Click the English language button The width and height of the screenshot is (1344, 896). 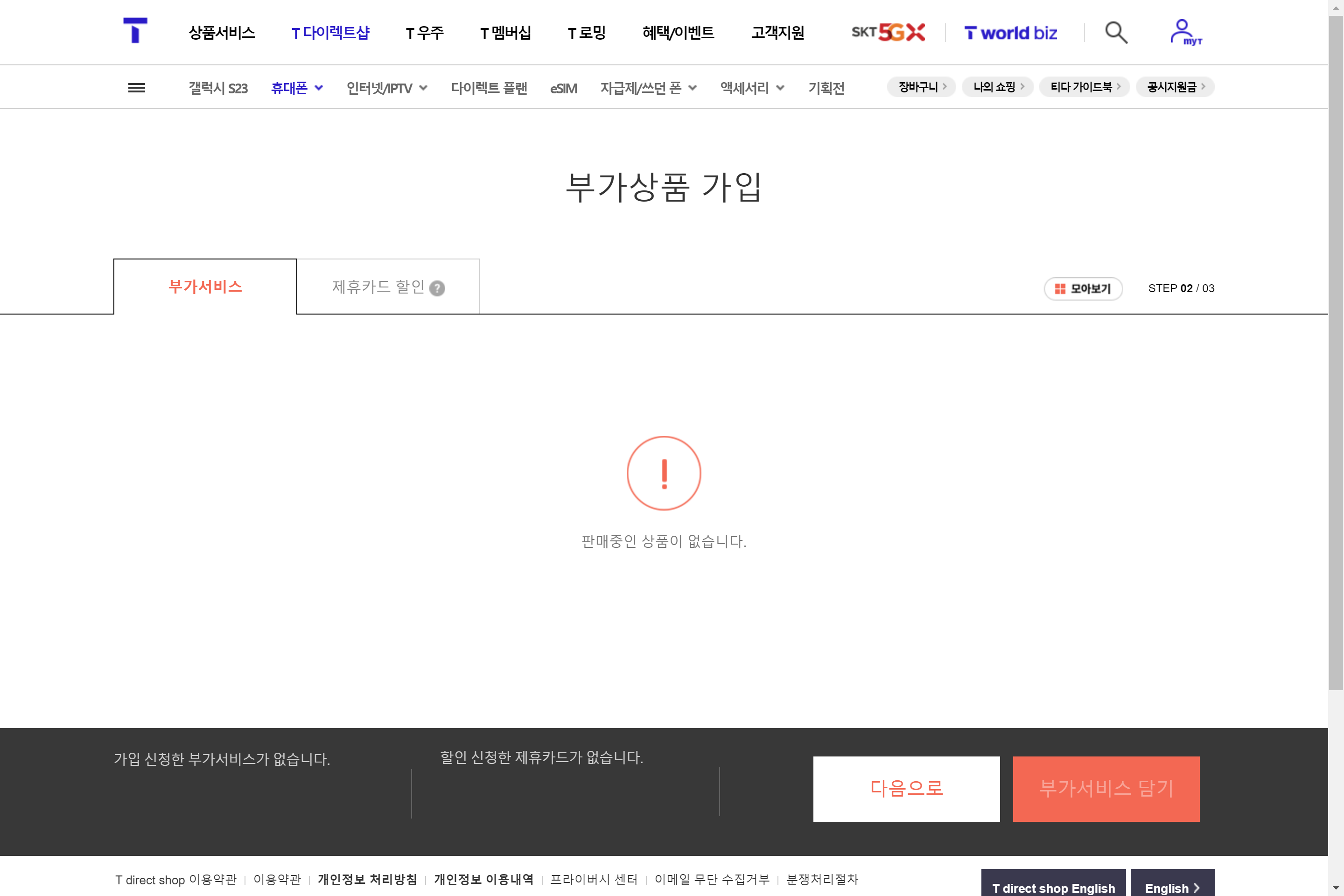pyautogui.click(x=1172, y=887)
